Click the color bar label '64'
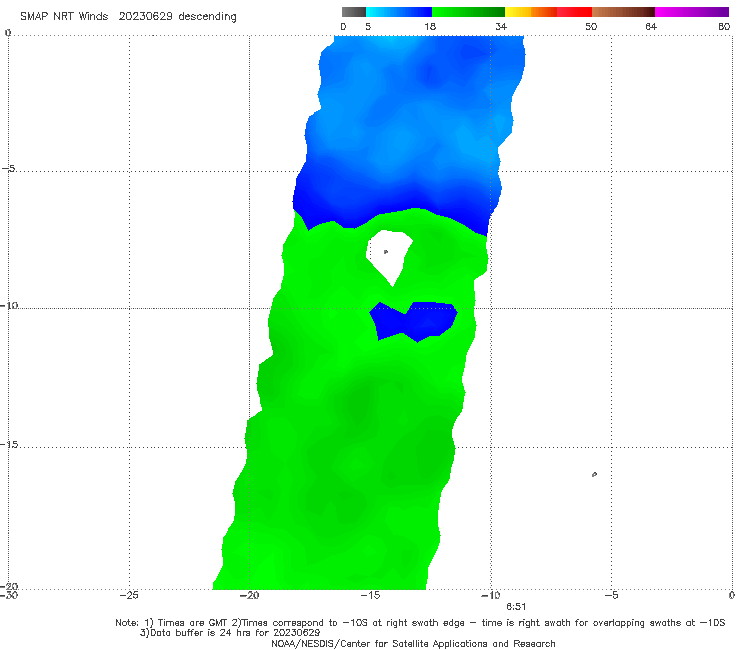Screen dimensions: 740x650 651,27
